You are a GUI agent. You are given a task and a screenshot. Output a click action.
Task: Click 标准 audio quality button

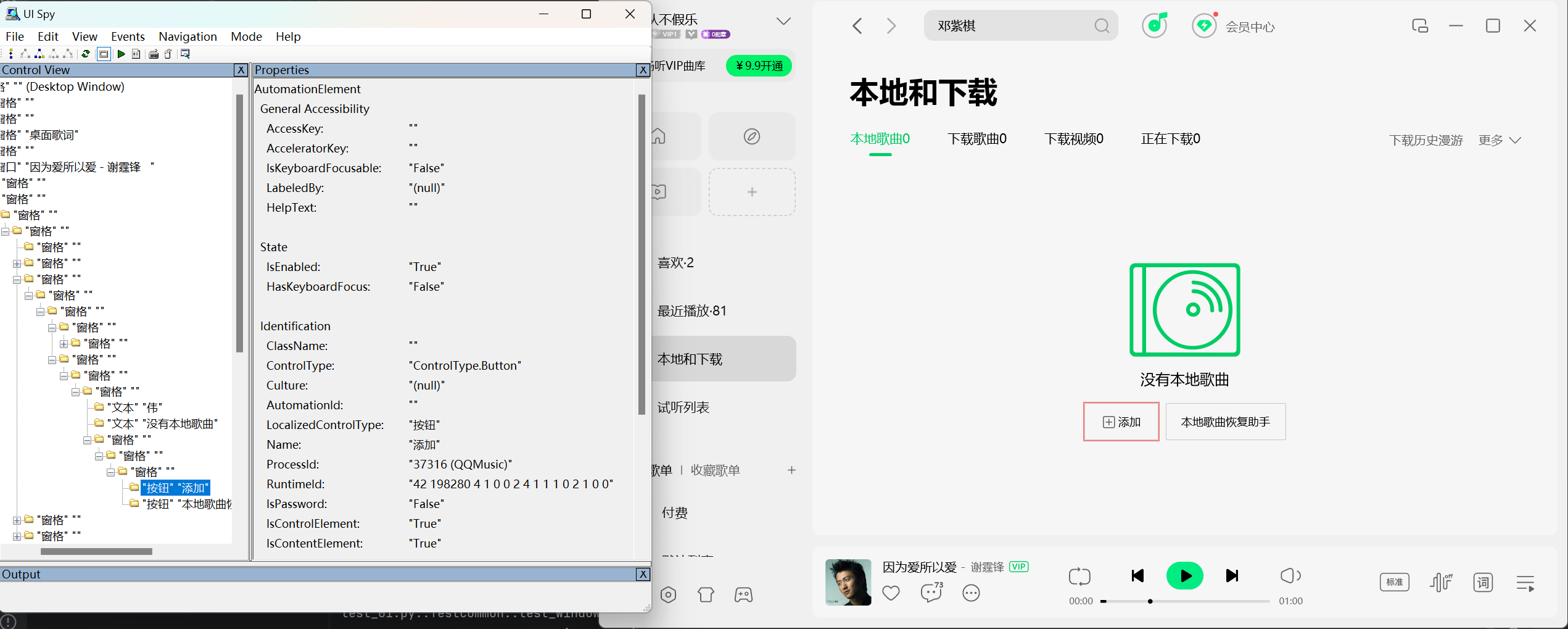(x=1395, y=582)
